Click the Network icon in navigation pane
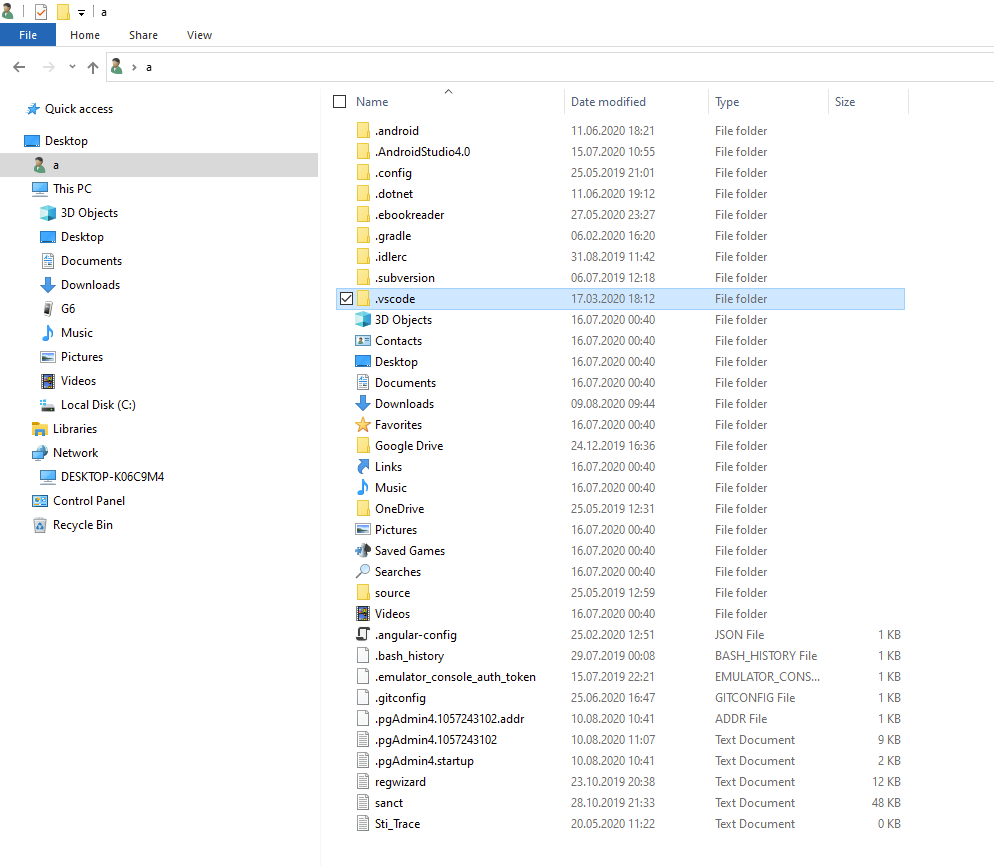Screen dimensions: 994x866 [40, 453]
